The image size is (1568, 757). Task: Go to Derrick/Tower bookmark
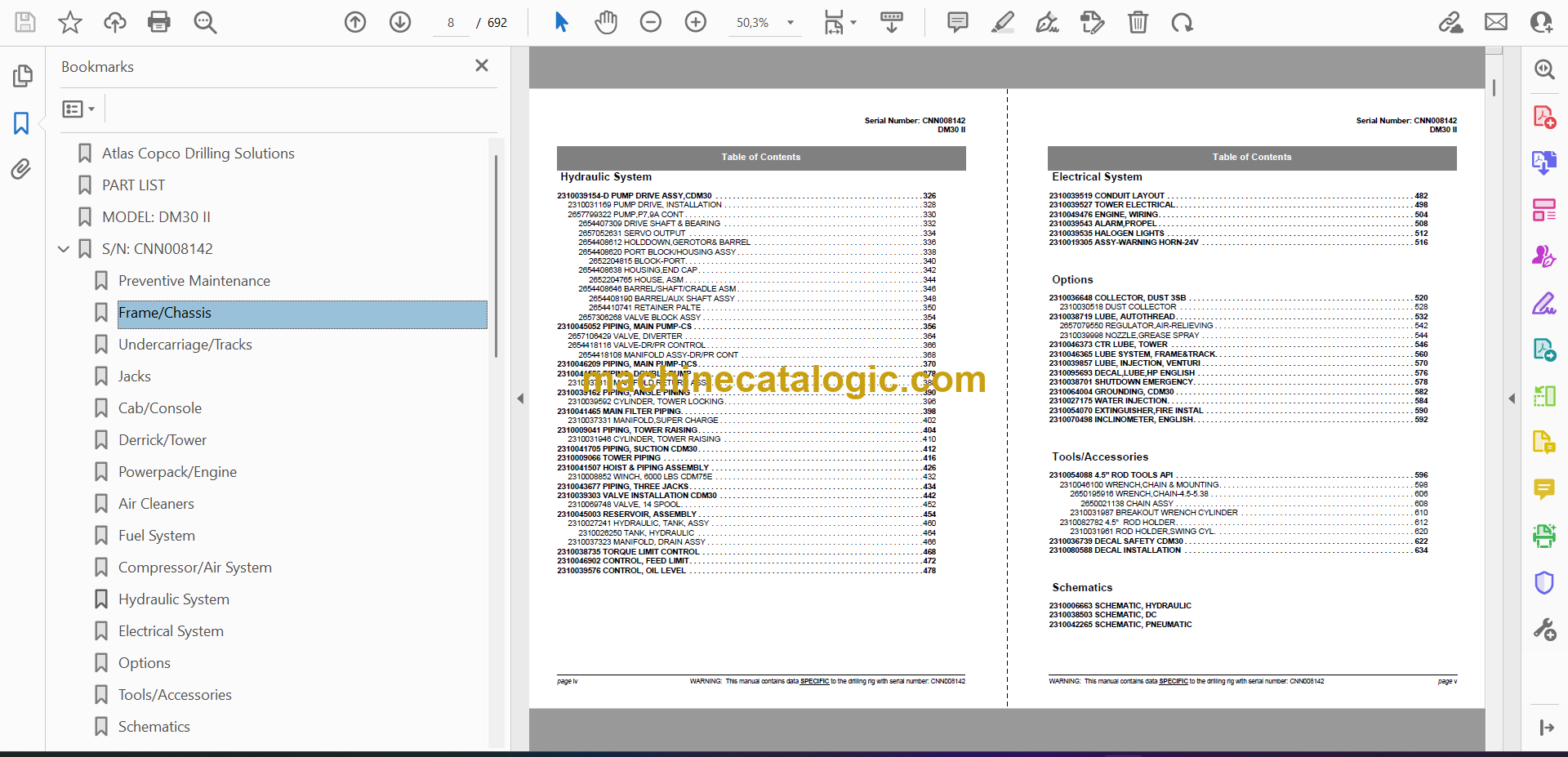tap(162, 440)
